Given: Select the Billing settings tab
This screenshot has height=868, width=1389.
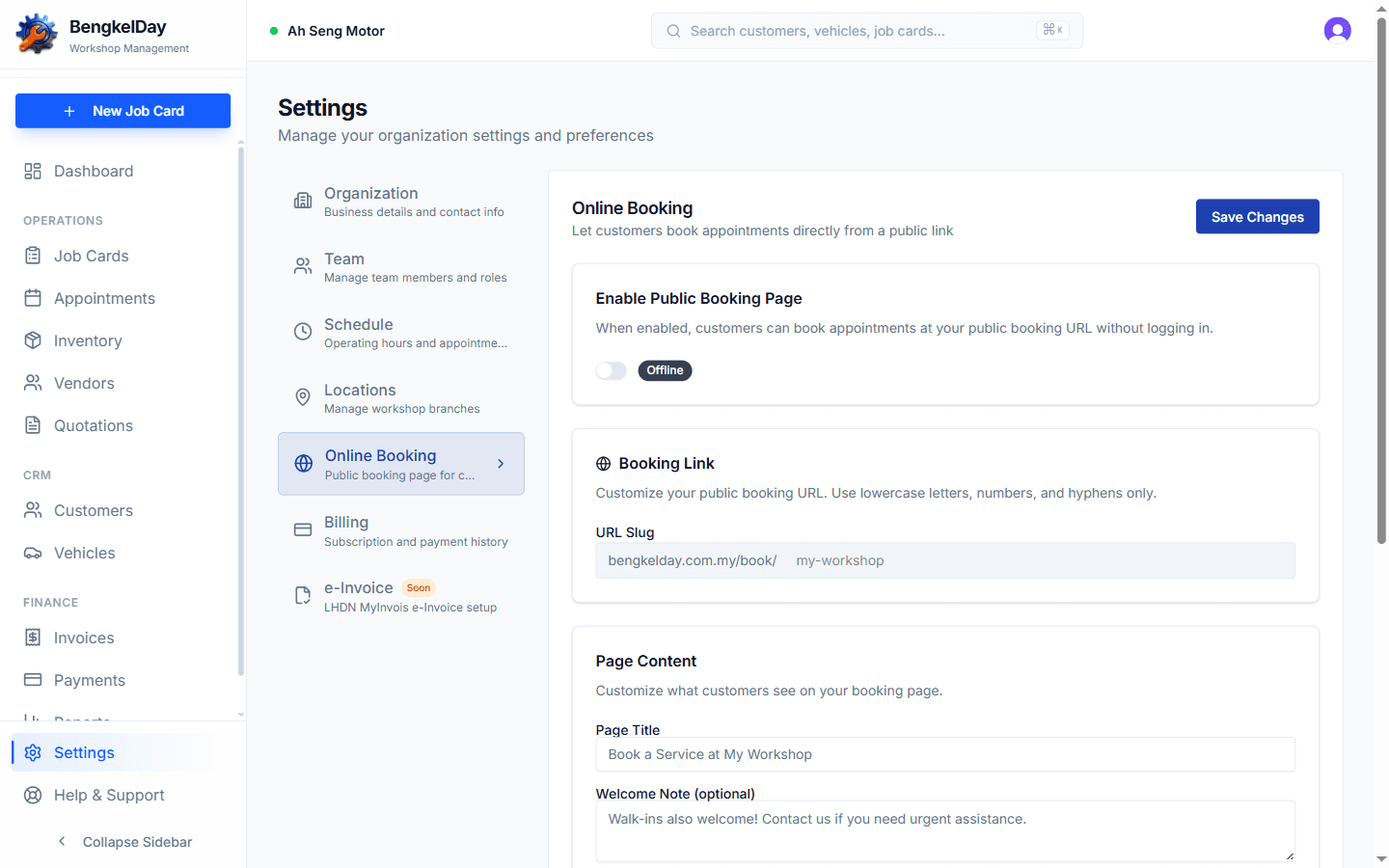Looking at the screenshot, I should (401, 530).
